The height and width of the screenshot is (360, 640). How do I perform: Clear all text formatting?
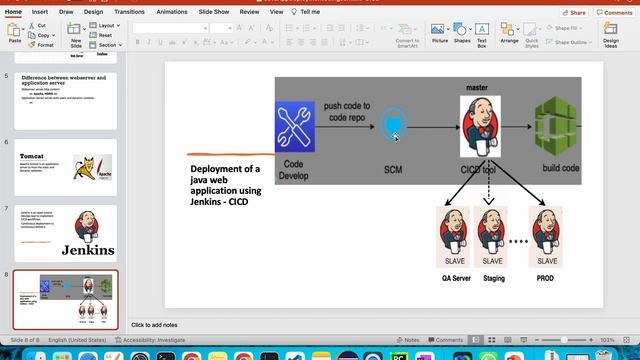tap(269, 28)
